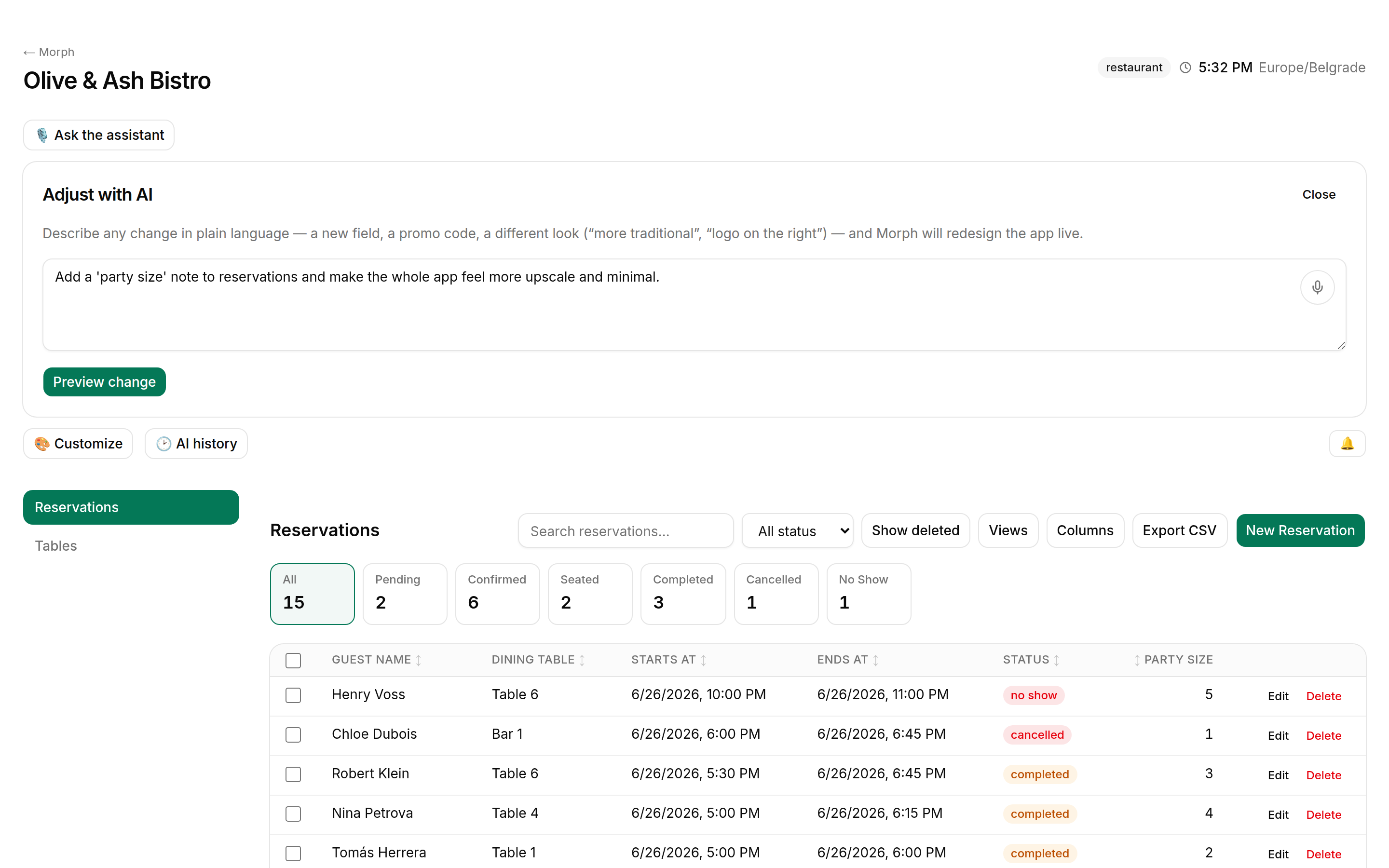Click the 'no show' status badge

tap(1033, 696)
